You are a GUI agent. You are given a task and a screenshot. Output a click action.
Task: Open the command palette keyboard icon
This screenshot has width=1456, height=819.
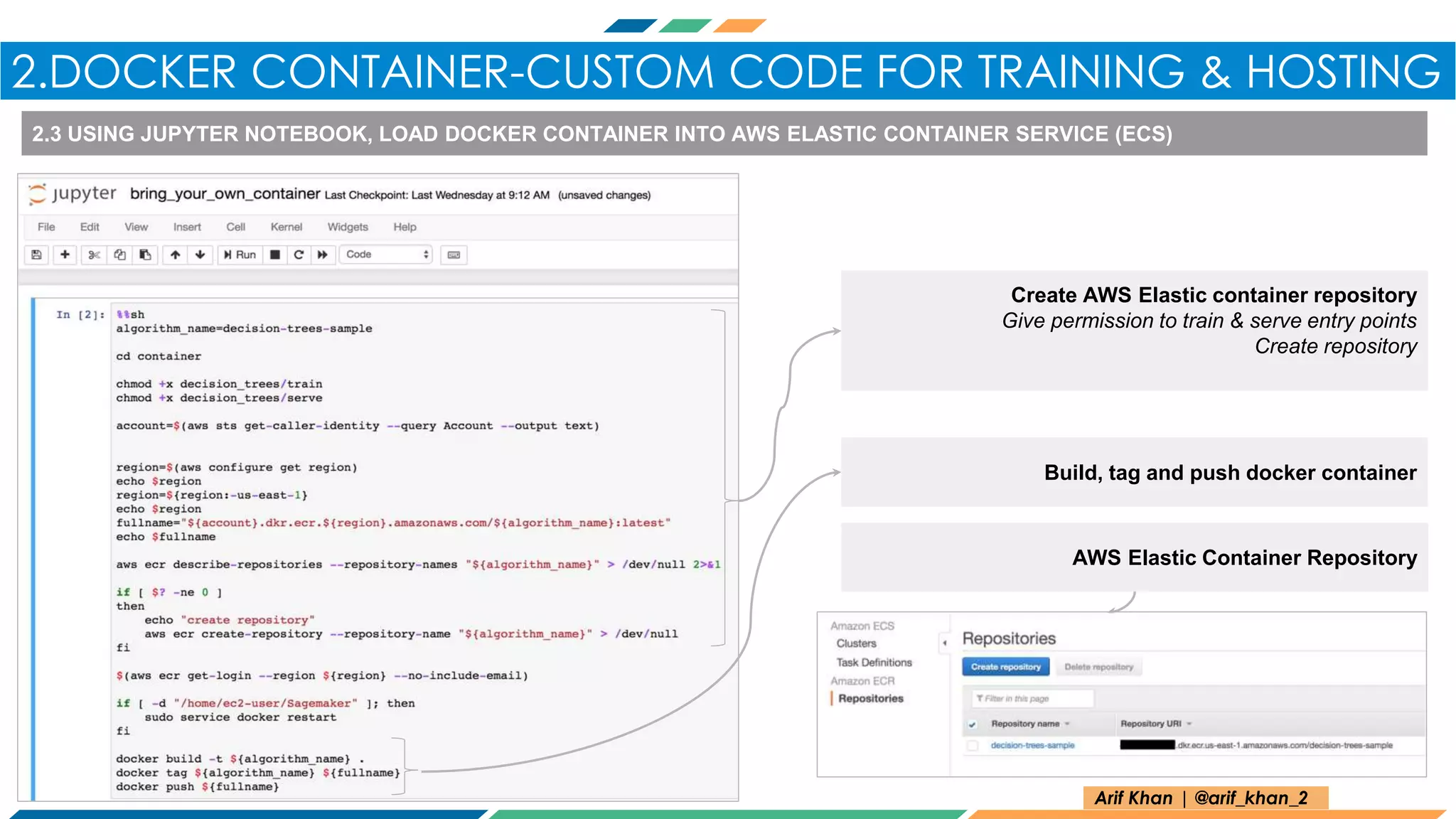click(454, 255)
